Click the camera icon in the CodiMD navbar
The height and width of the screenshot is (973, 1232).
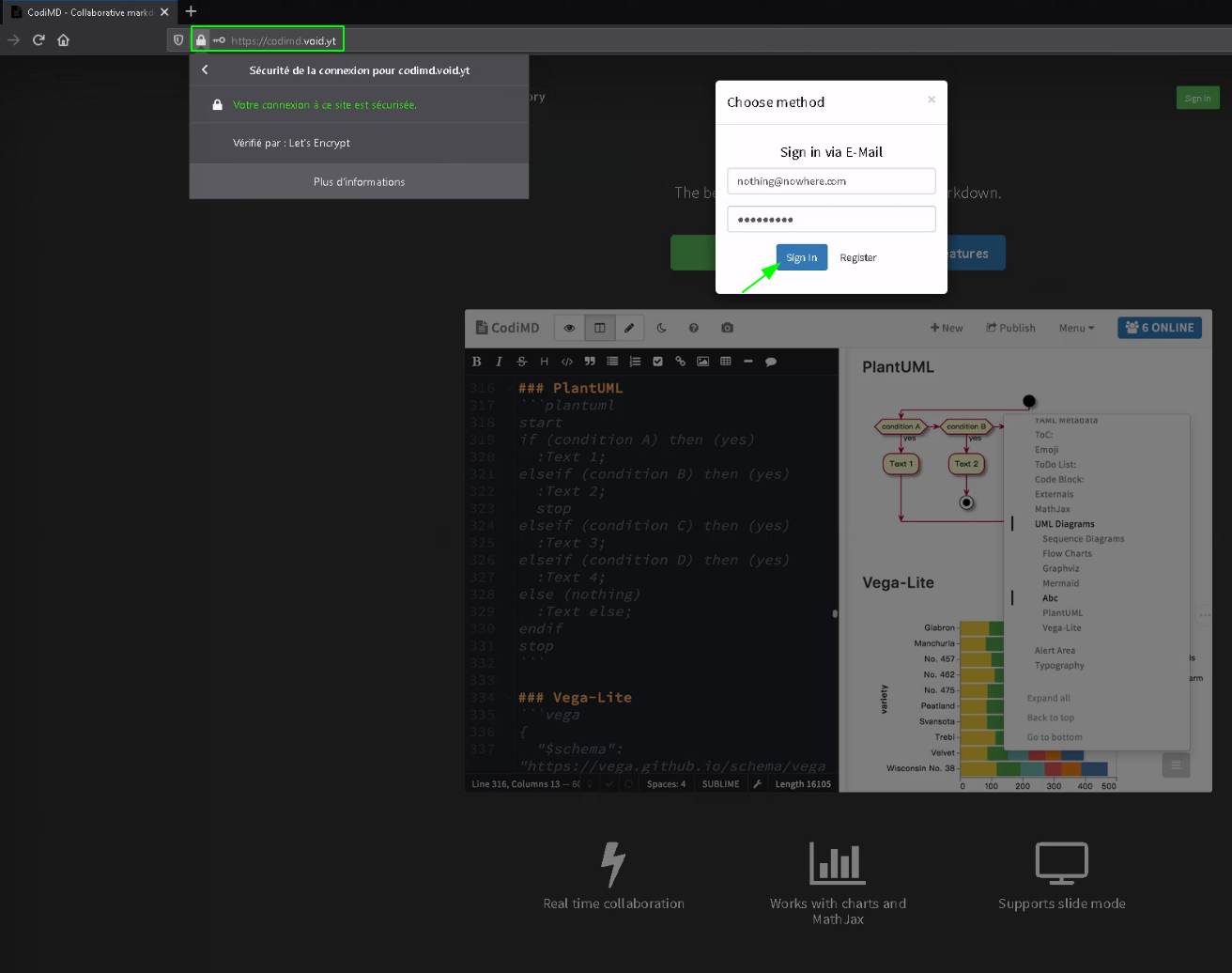[727, 328]
